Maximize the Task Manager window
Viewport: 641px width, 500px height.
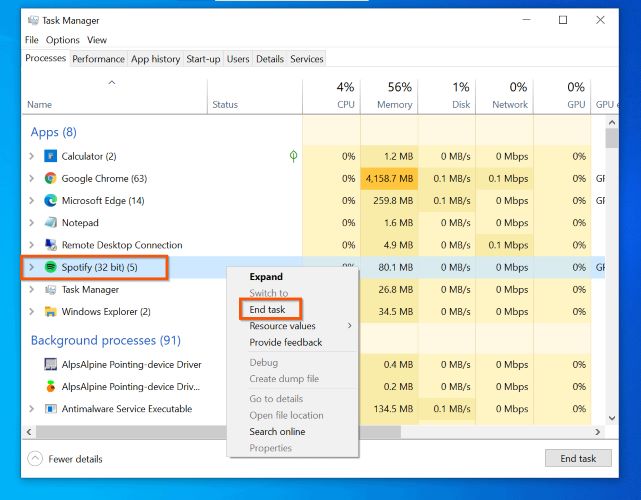click(563, 20)
